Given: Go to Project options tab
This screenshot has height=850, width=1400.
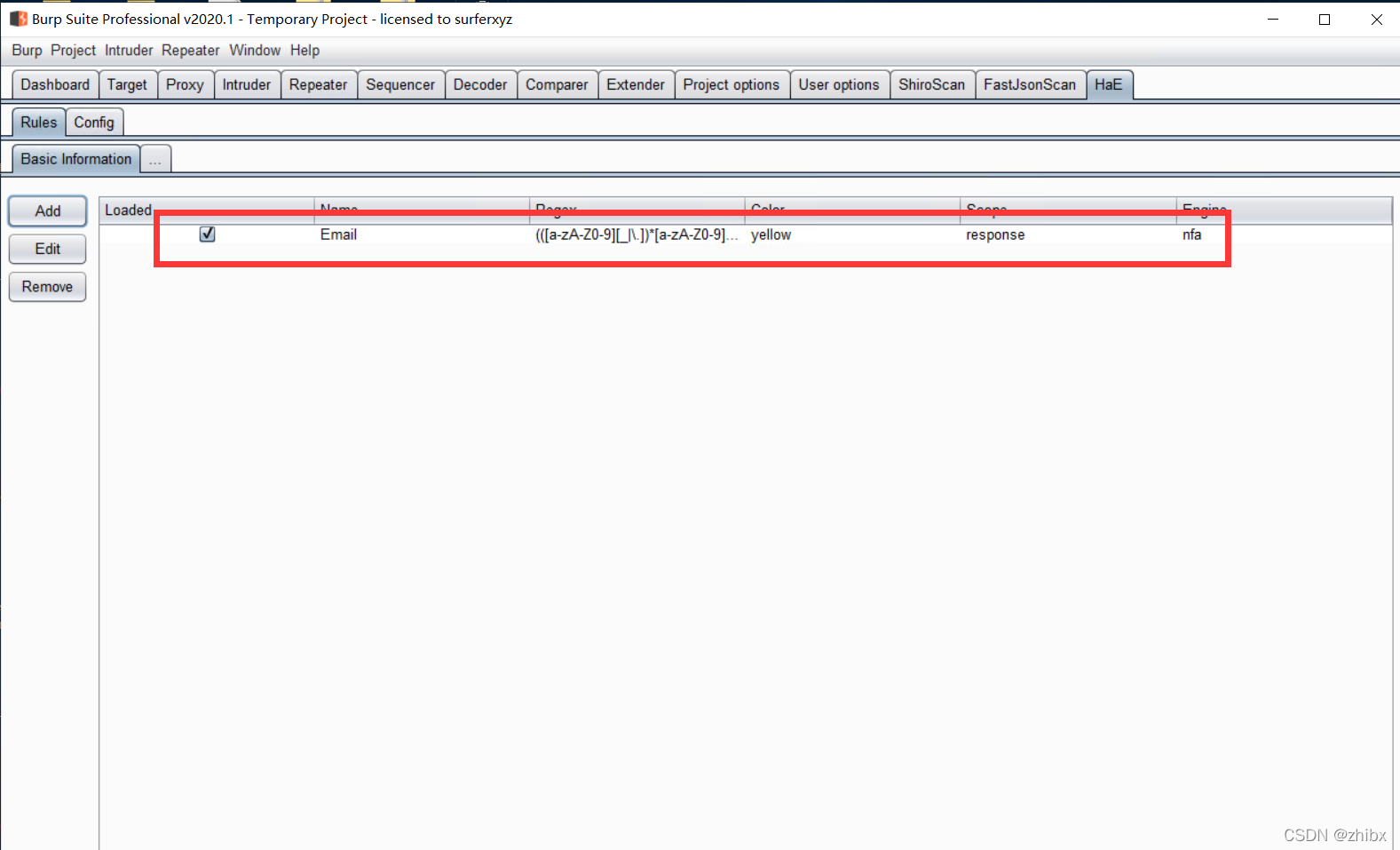Looking at the screenshot, I should pyautogui.click(x=732, y=84).
